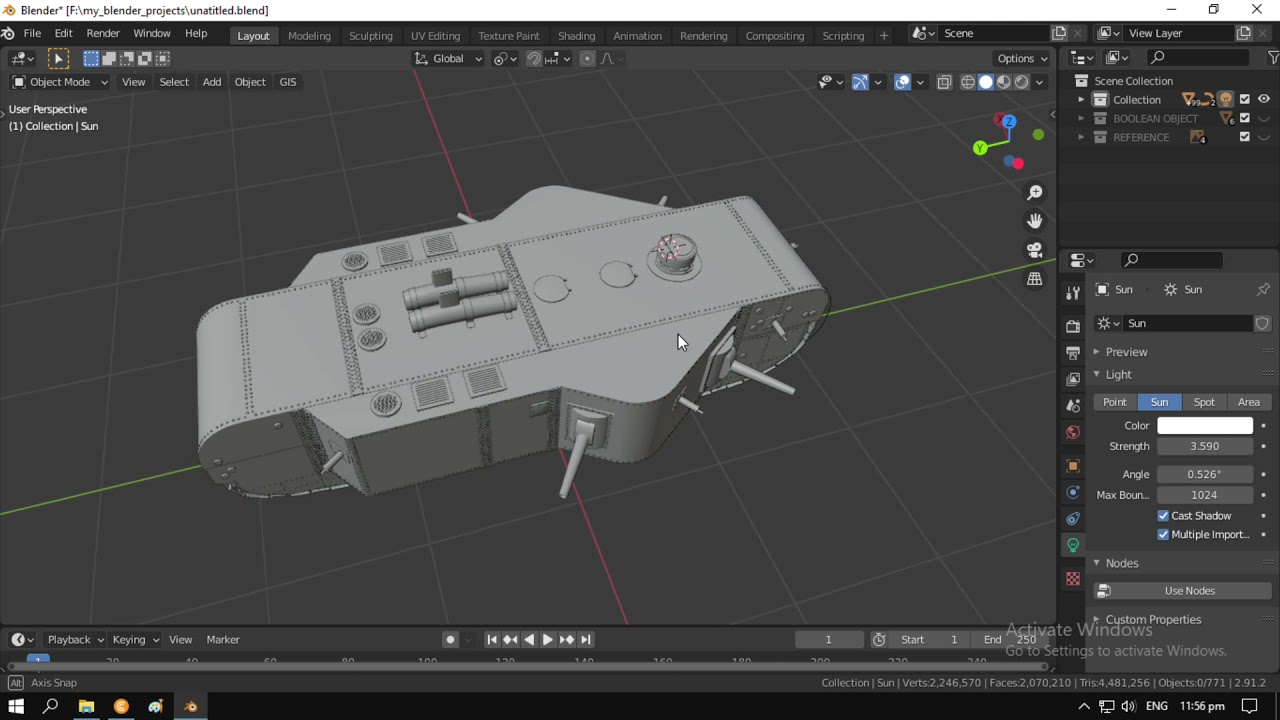Screen dimensions: 1280x720
Task: Switch to Modeling workspace tab
Action: (x=309, y=35)
